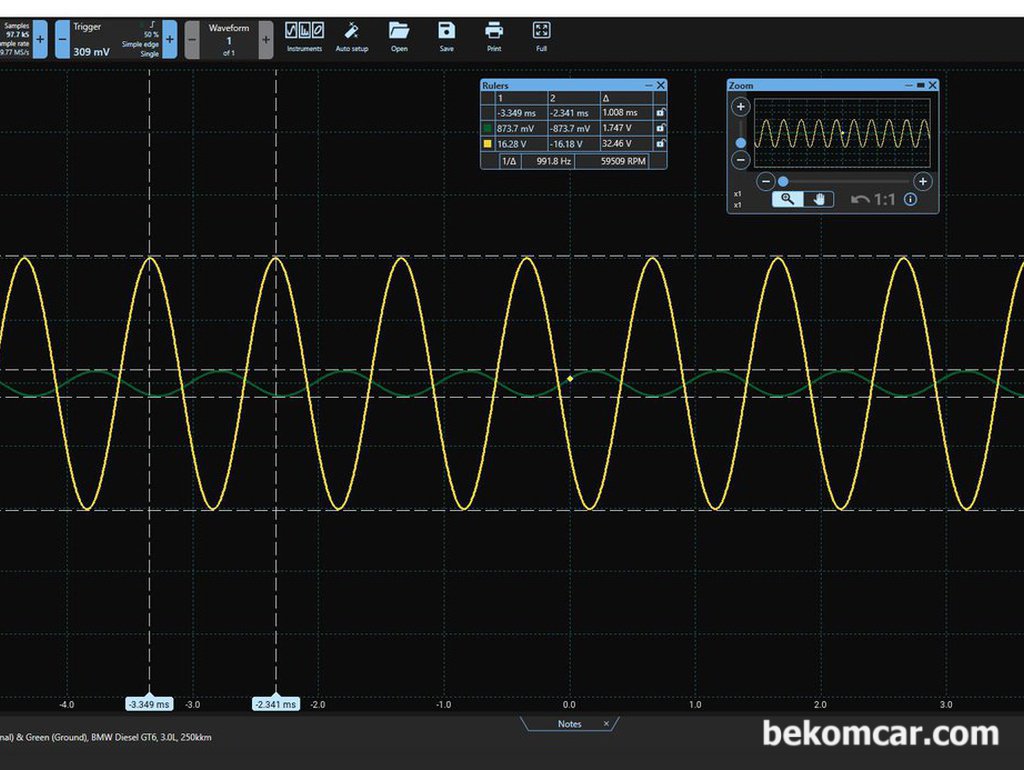The height and width of the screenshot is (770, 1024).
Task: Switch to Full screen view
Action: tap(541, 37)
